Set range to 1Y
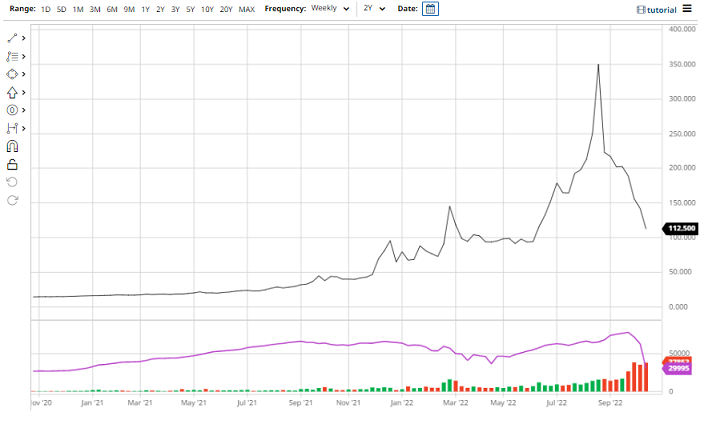Screen dimensions: 704x428 pos(145,9)
